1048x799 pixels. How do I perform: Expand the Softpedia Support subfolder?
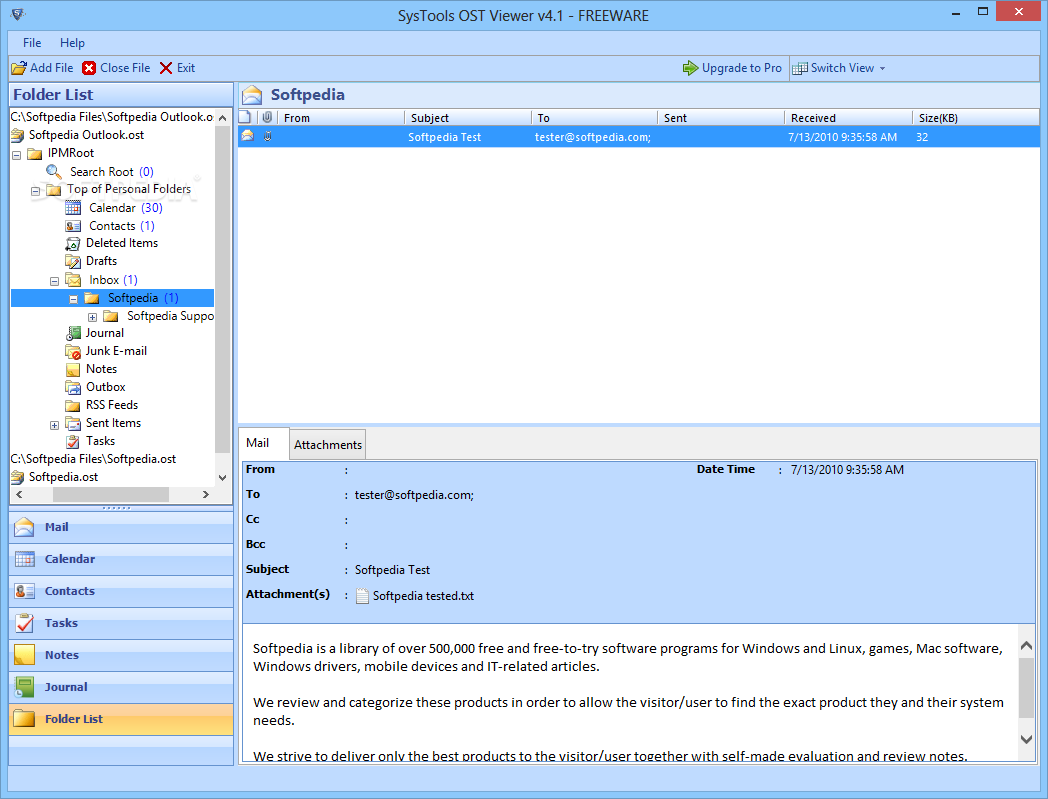tap(92, 317)
